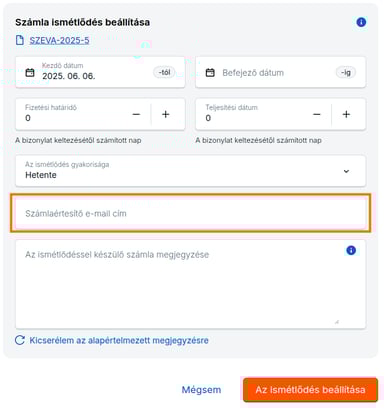Screen dimensions: 385x409
Task: Click the refresh icon beside Kicserélem
Action: tap(20, 340)
